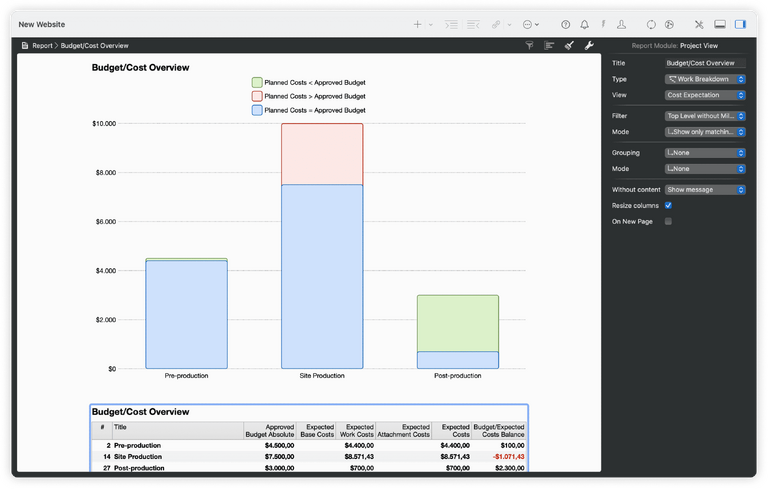Screen dimensions: 768x489
Task: Click the filter funnel icon
Action: coord(529,45)
